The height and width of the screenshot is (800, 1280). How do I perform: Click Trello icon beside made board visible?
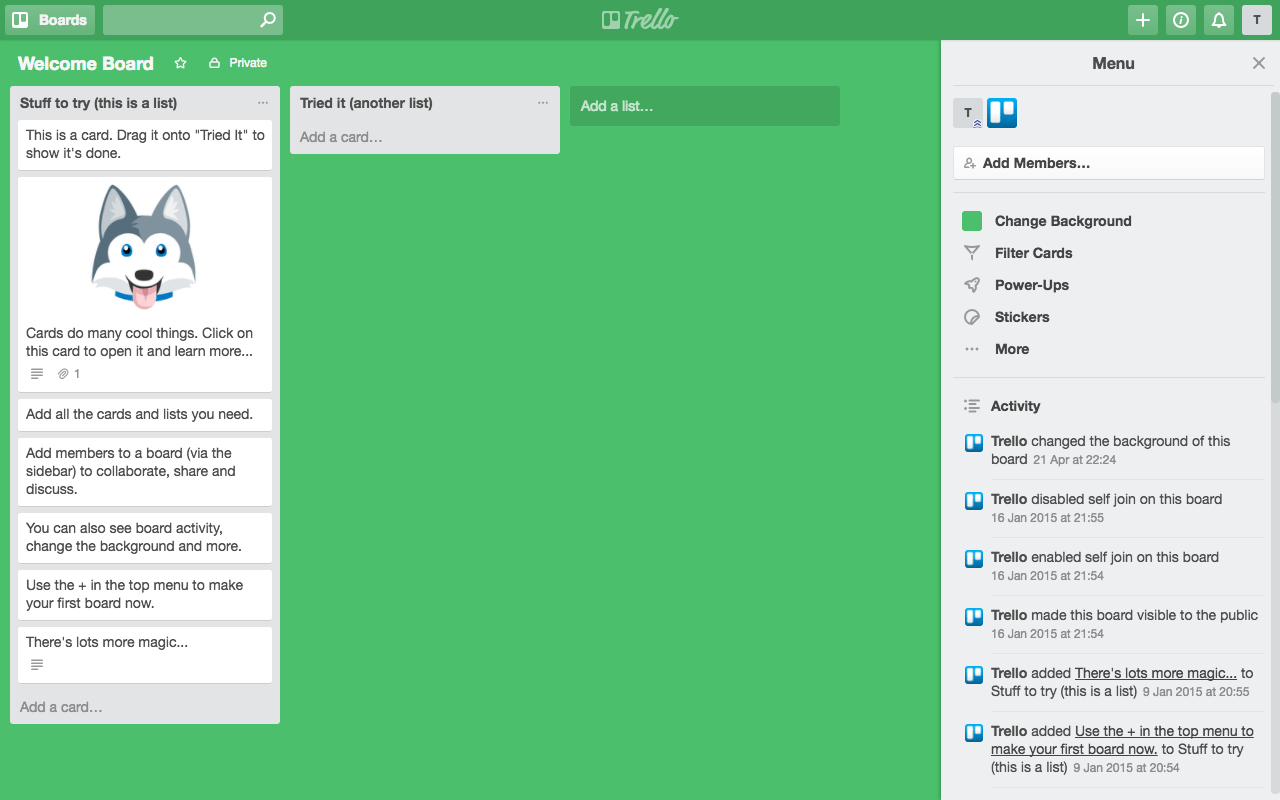coord(973,617)
